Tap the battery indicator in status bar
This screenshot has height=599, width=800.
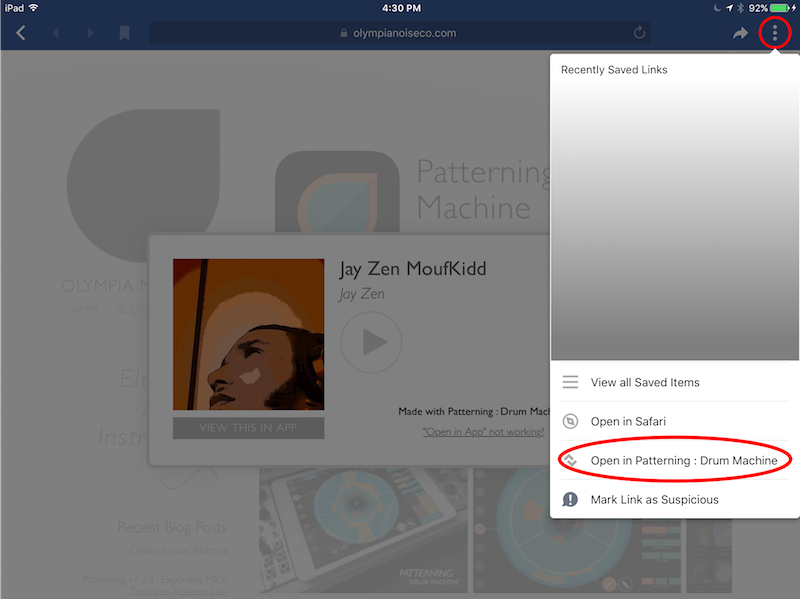click(780, 8)
